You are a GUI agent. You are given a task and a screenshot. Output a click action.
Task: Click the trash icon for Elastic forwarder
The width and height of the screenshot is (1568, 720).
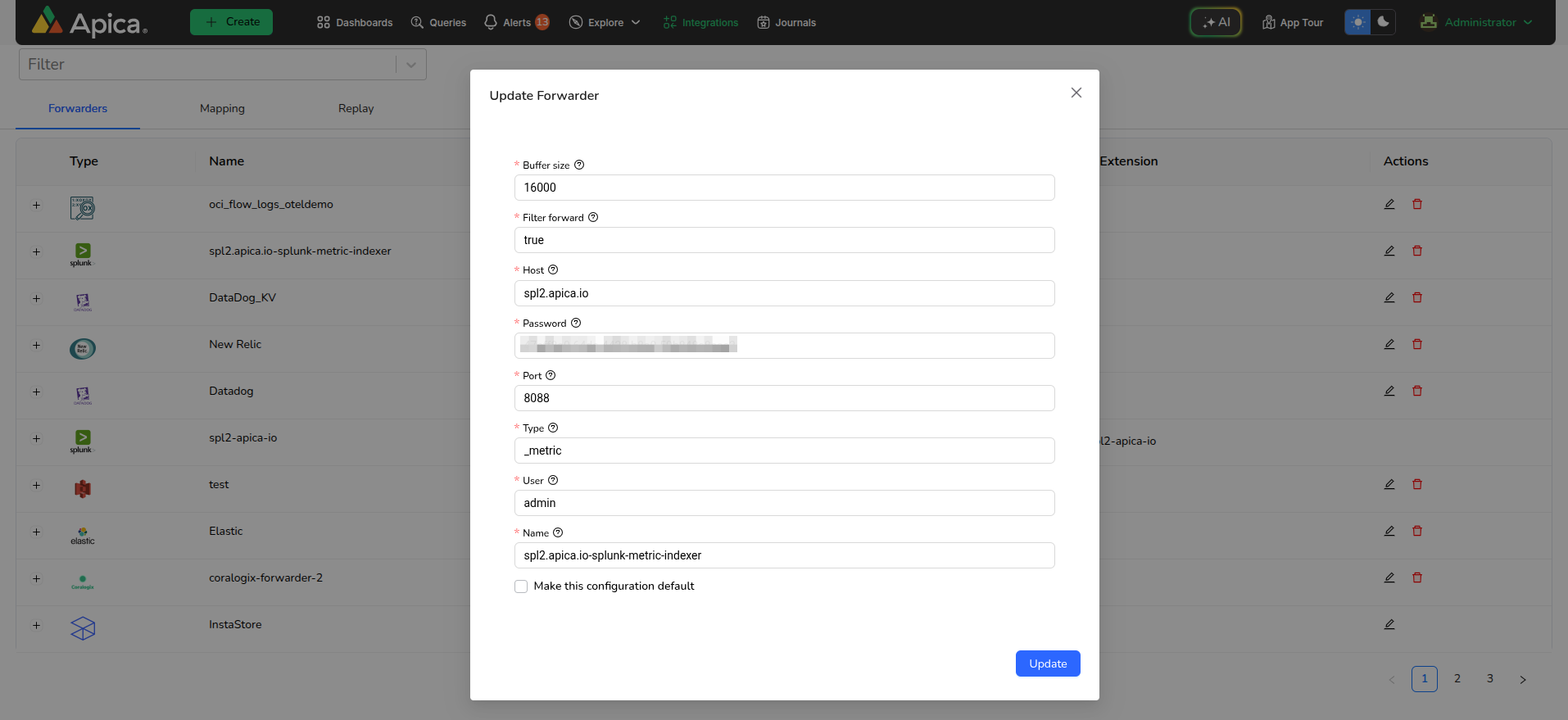pos(1417,531)
